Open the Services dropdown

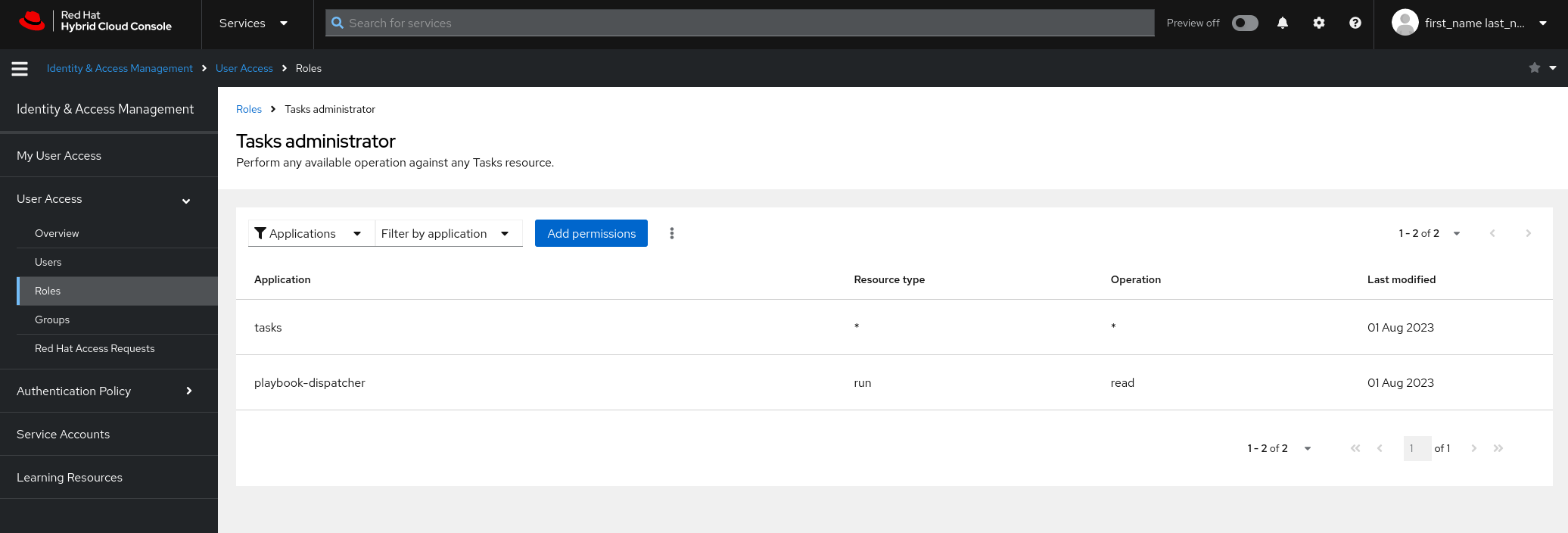[253, 23]
